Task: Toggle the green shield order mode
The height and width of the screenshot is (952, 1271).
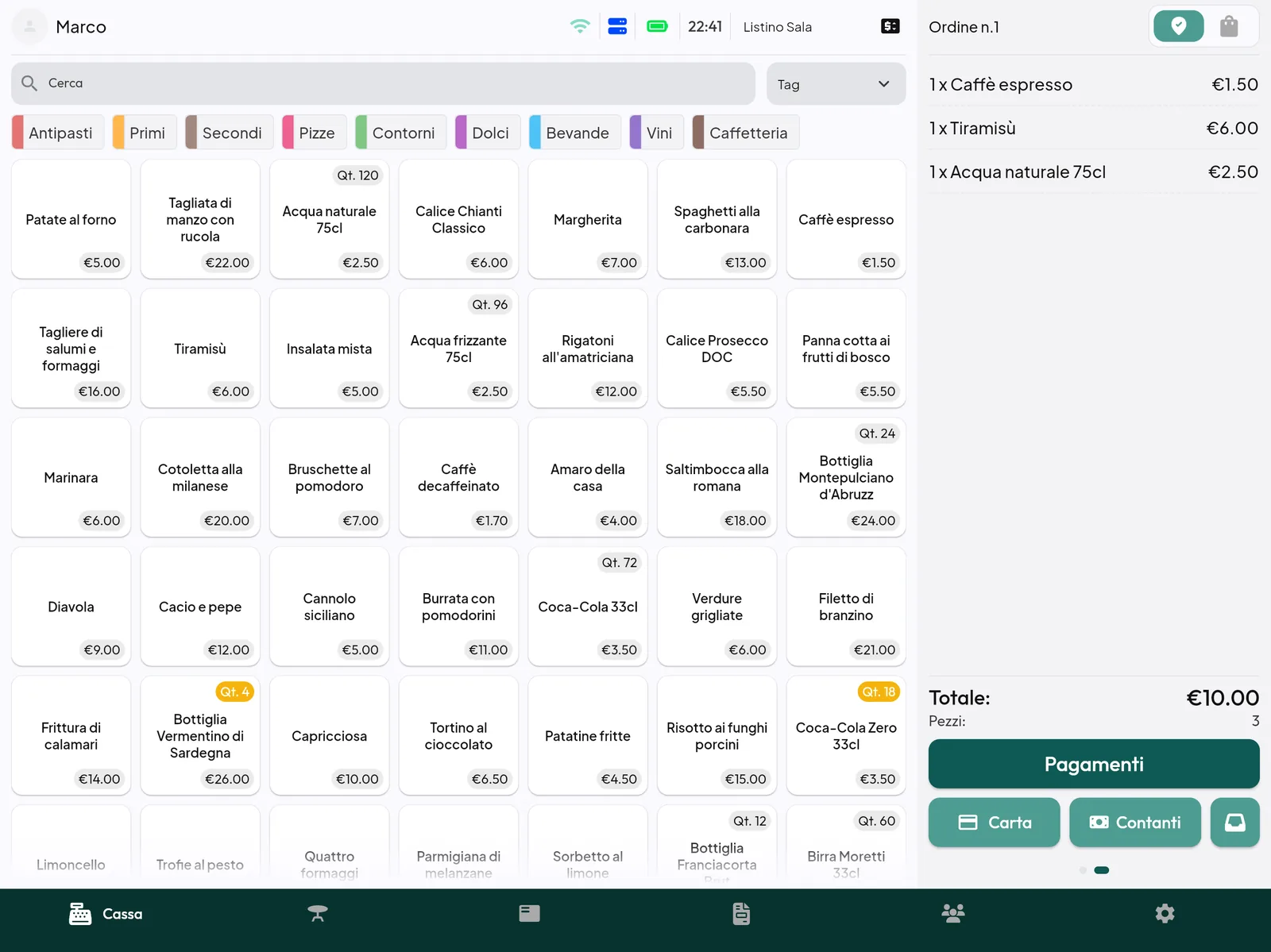Action: click(1179, 26)
